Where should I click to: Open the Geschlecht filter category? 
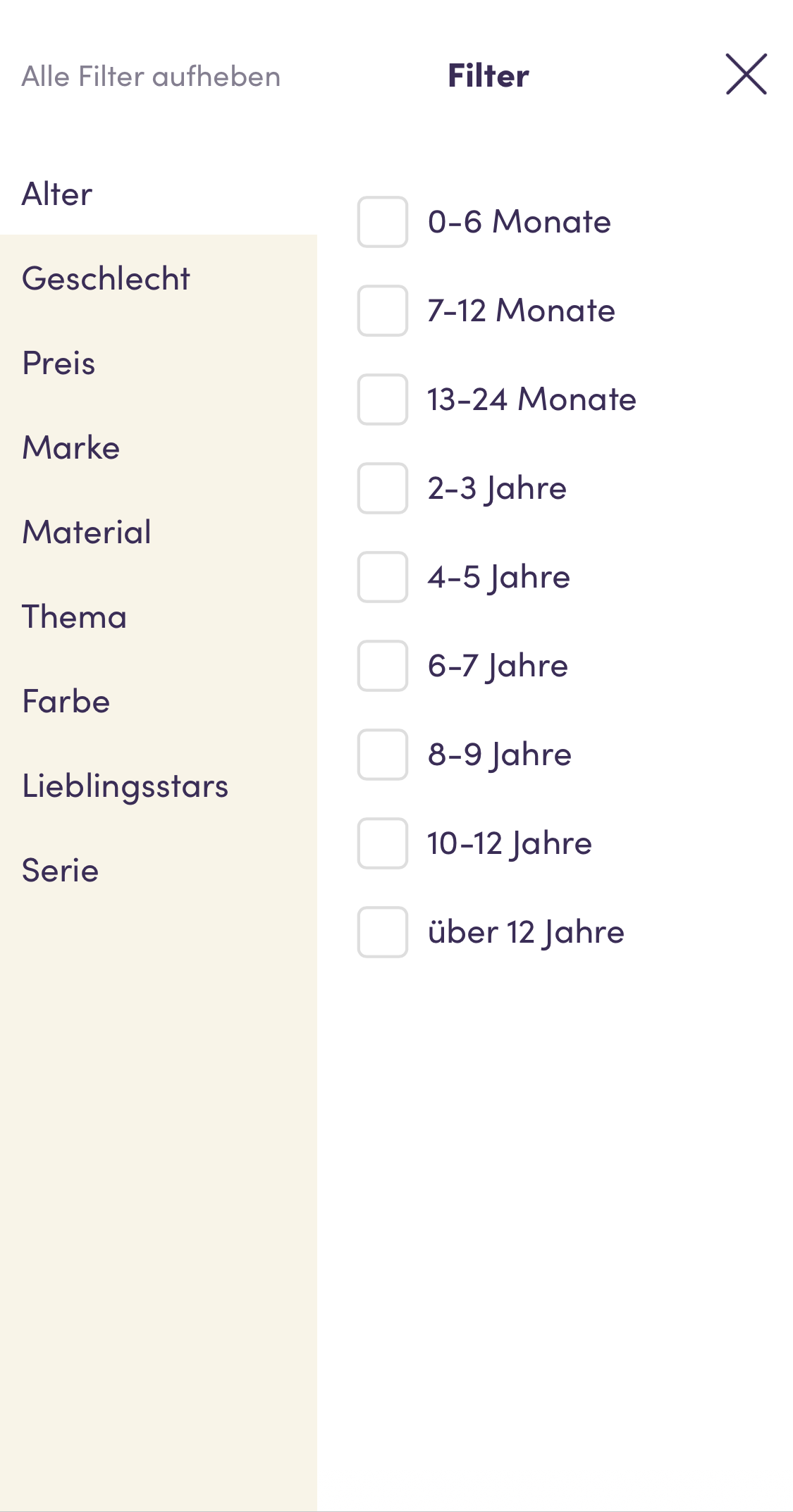point(106,278)
